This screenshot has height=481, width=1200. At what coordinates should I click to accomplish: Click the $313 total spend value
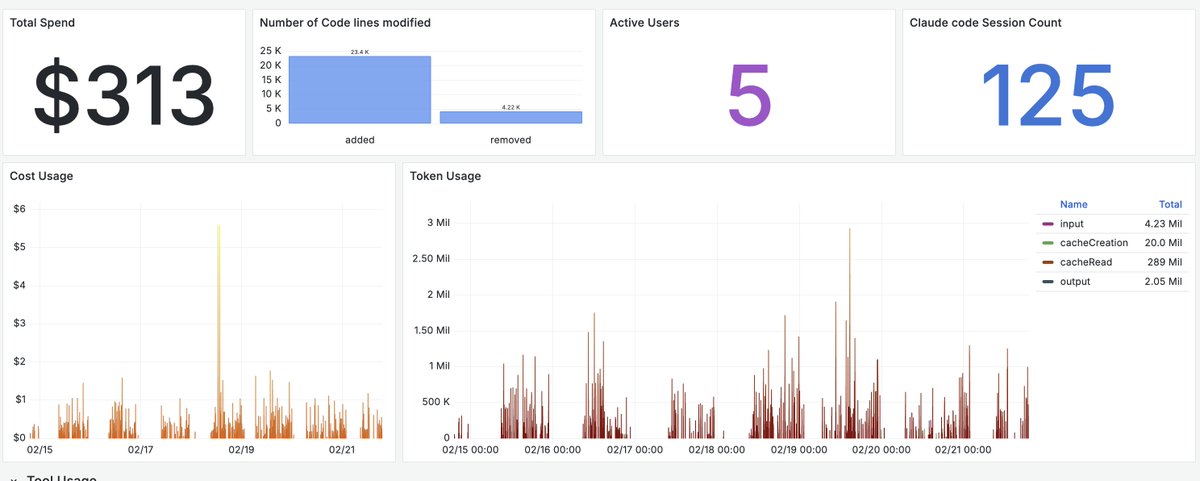124,98
